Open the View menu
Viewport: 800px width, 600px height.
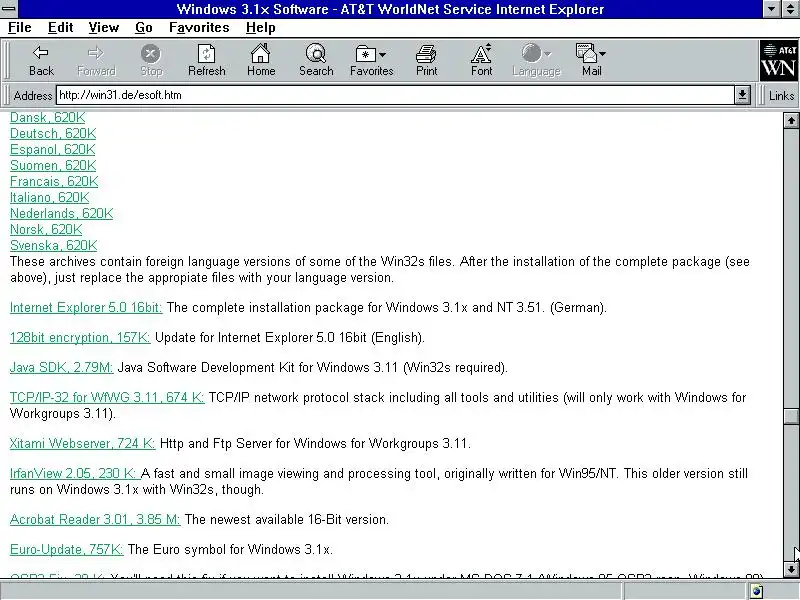pyautogui.click(x=104, y=28)
